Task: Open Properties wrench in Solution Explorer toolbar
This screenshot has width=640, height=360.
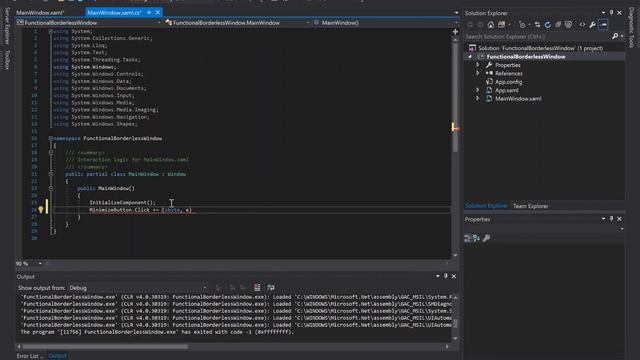Action: (593, 25)
